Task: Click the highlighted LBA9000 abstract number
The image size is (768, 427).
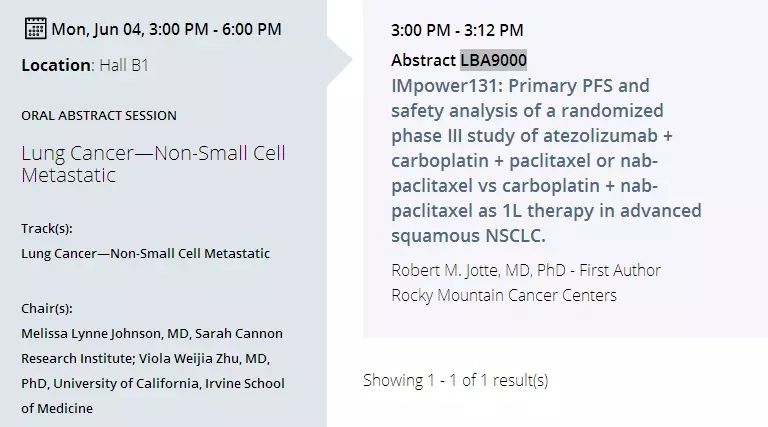Action: (x=493, y=60)
